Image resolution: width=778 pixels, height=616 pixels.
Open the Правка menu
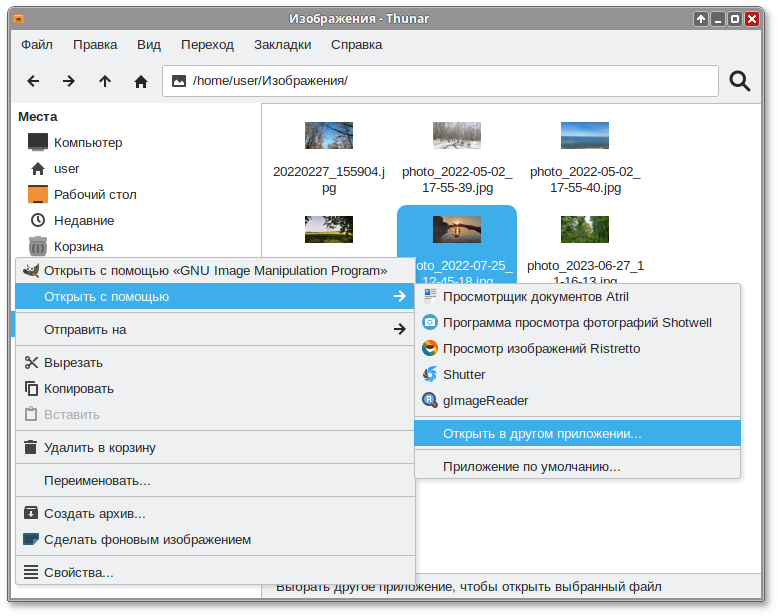coord(95,45)
